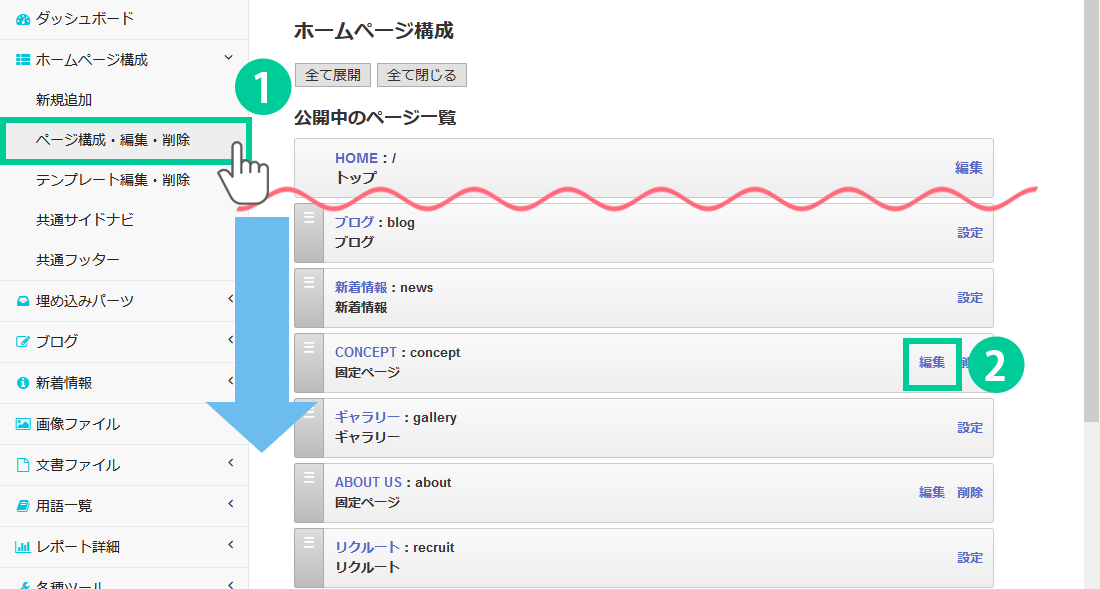Click the report details chart icon

pos(23,547)
